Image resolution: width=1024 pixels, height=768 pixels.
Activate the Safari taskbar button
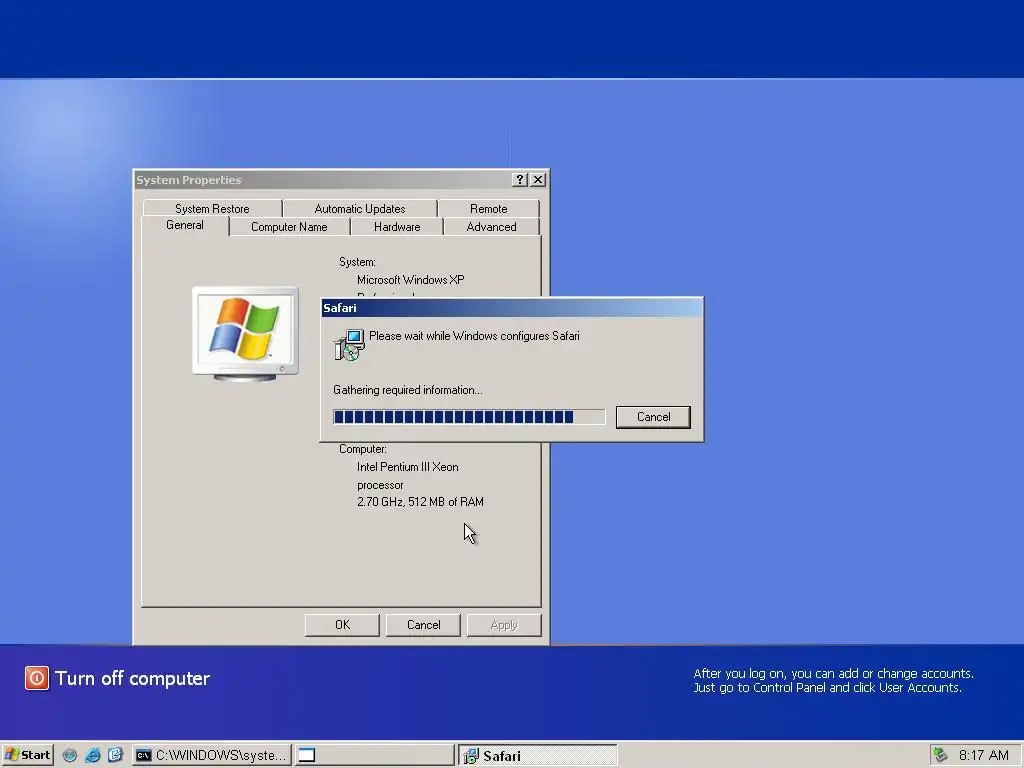coord(537,755)
